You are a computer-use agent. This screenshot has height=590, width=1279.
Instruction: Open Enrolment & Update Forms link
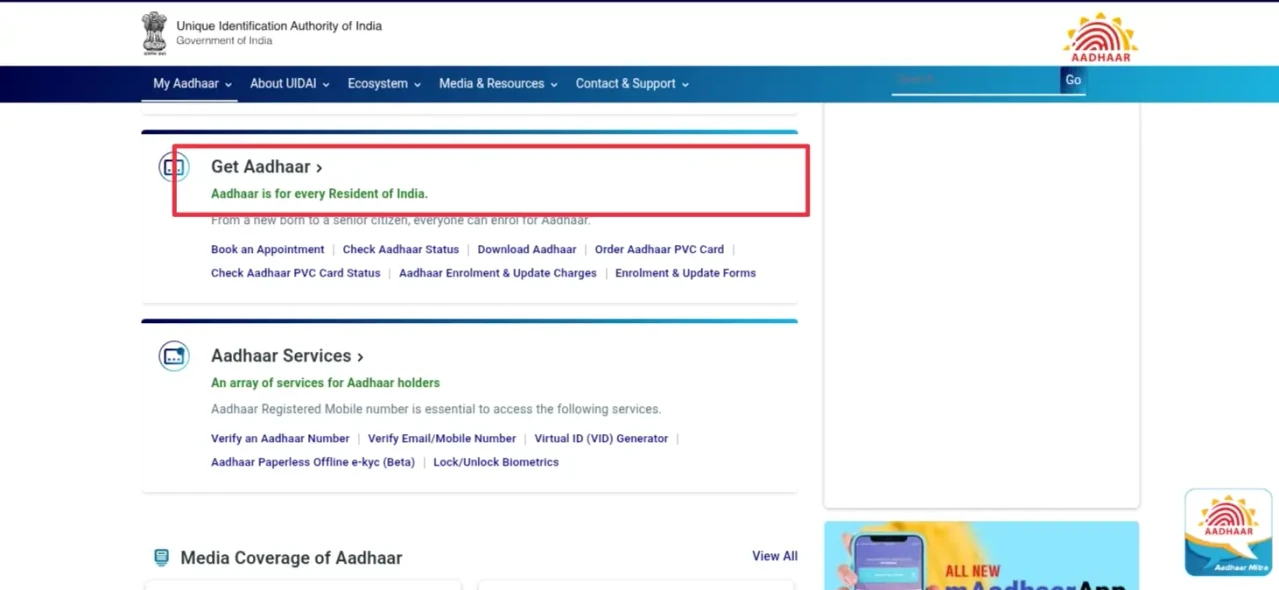click(x=685, y=273)
